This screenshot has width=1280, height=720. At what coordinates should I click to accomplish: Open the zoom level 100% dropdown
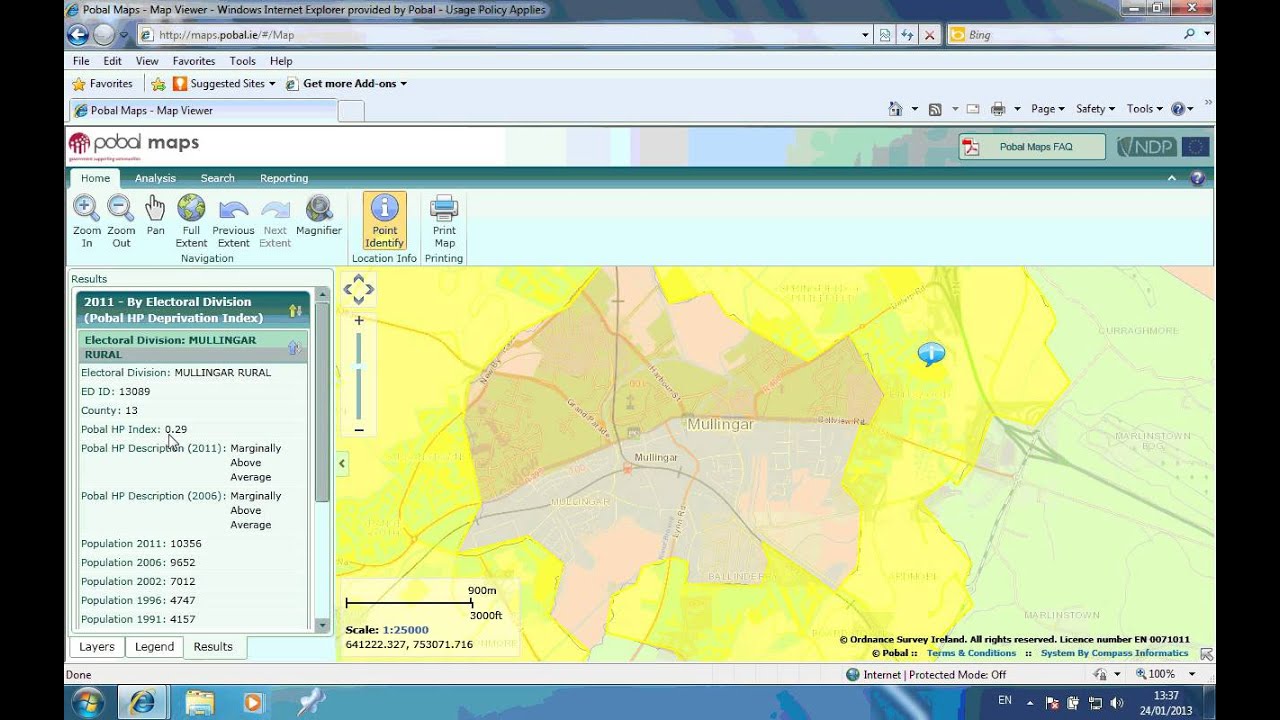coord(1192,675)
